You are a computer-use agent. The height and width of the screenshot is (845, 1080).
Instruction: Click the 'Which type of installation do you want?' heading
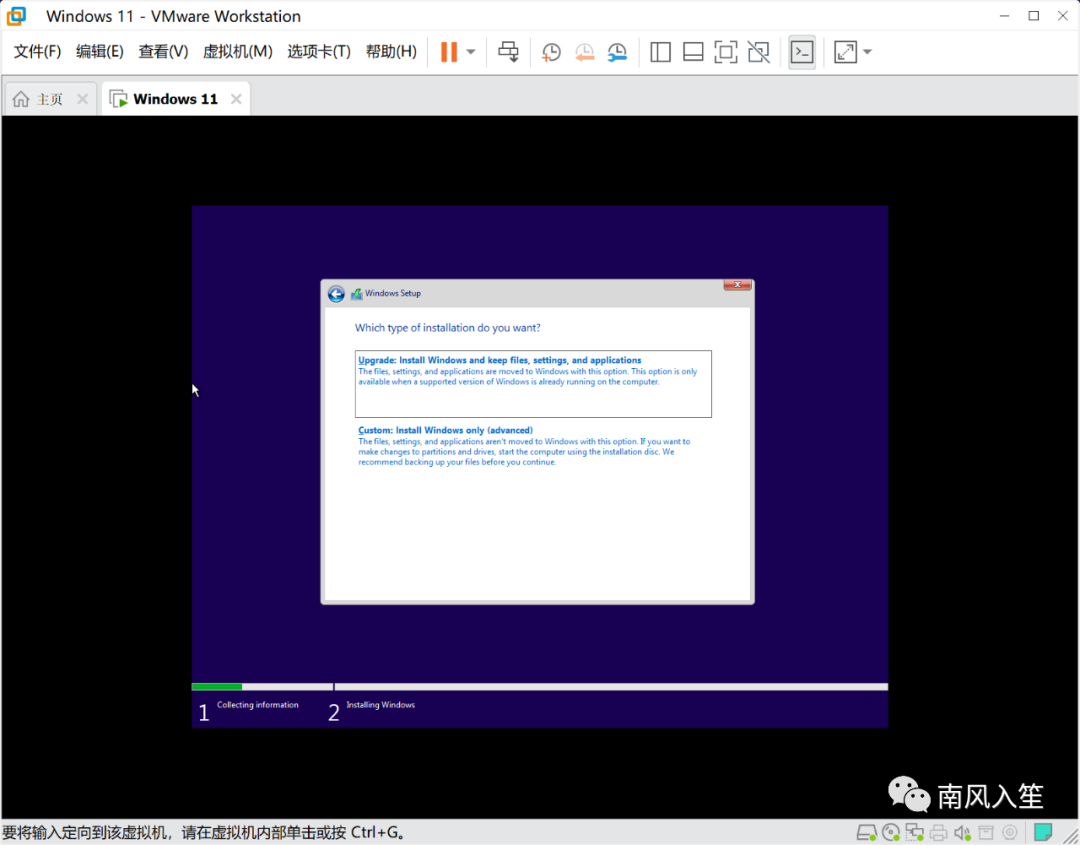tap(448, 328)
